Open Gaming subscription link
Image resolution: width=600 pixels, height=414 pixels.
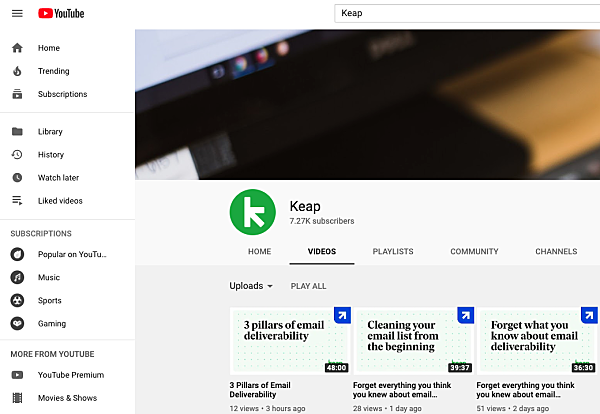tap(52, 323)
